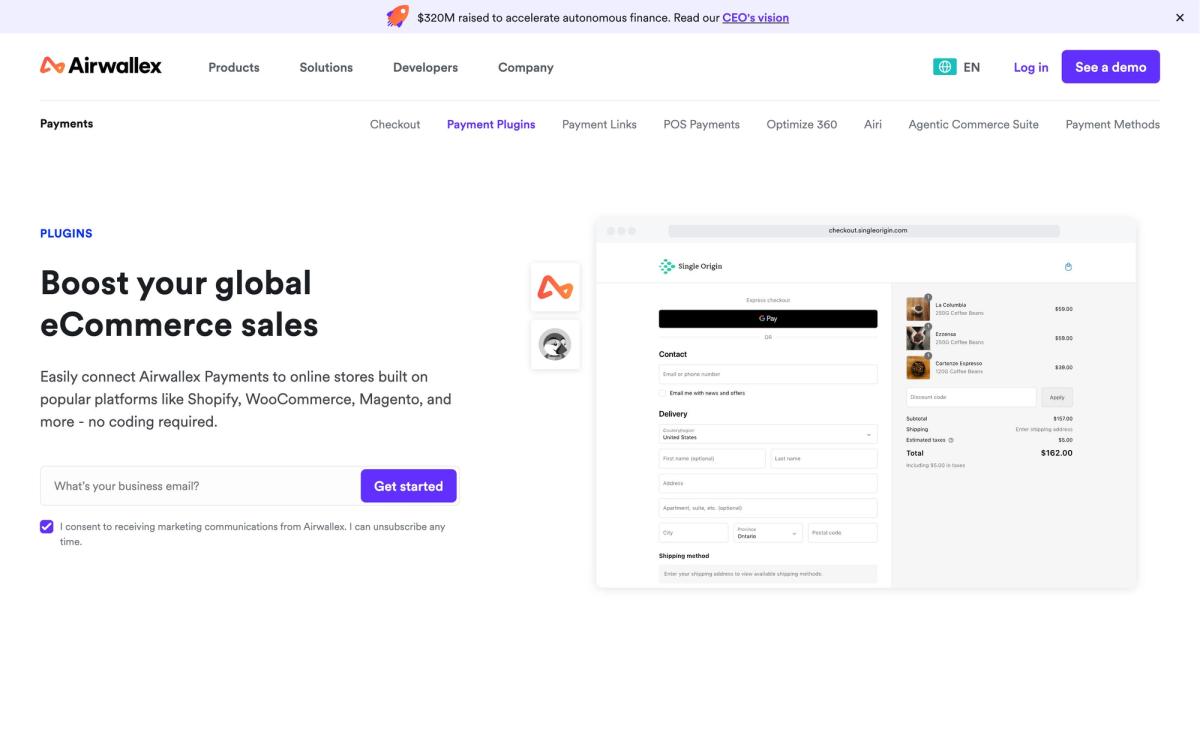Open the Agentic Commerce Suite tab
Image resolution: width=1200 pixels, height=750 pixels.
pos(973,125)
